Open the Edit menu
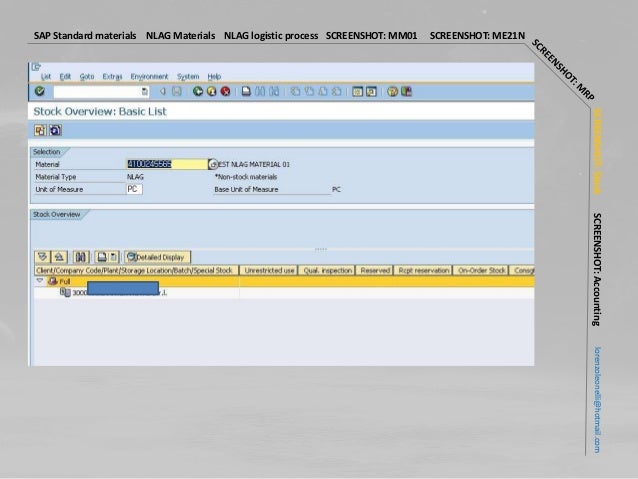The height and width of the screenshot is (479, 638). (65, 77)
